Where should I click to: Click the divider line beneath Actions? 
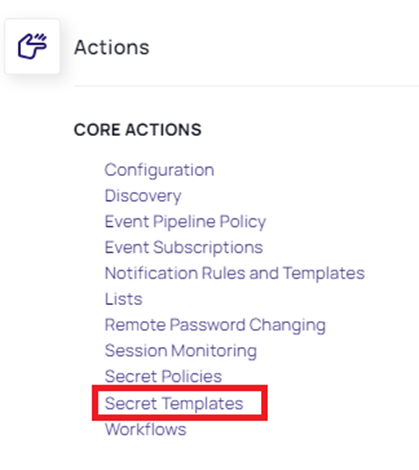(x=246, y=86)
